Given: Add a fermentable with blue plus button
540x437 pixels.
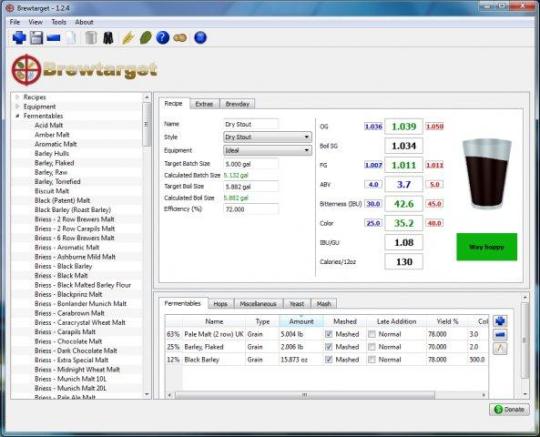Looking at the screenshot, I should point(500,321).
